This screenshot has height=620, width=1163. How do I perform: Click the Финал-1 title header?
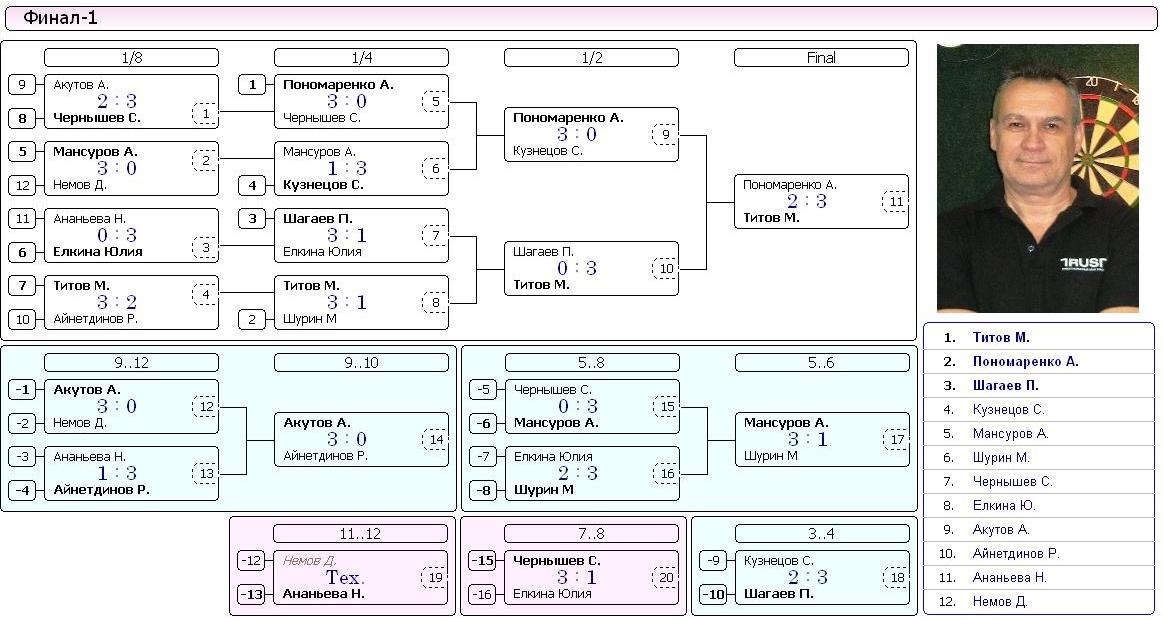coord(581,19)
